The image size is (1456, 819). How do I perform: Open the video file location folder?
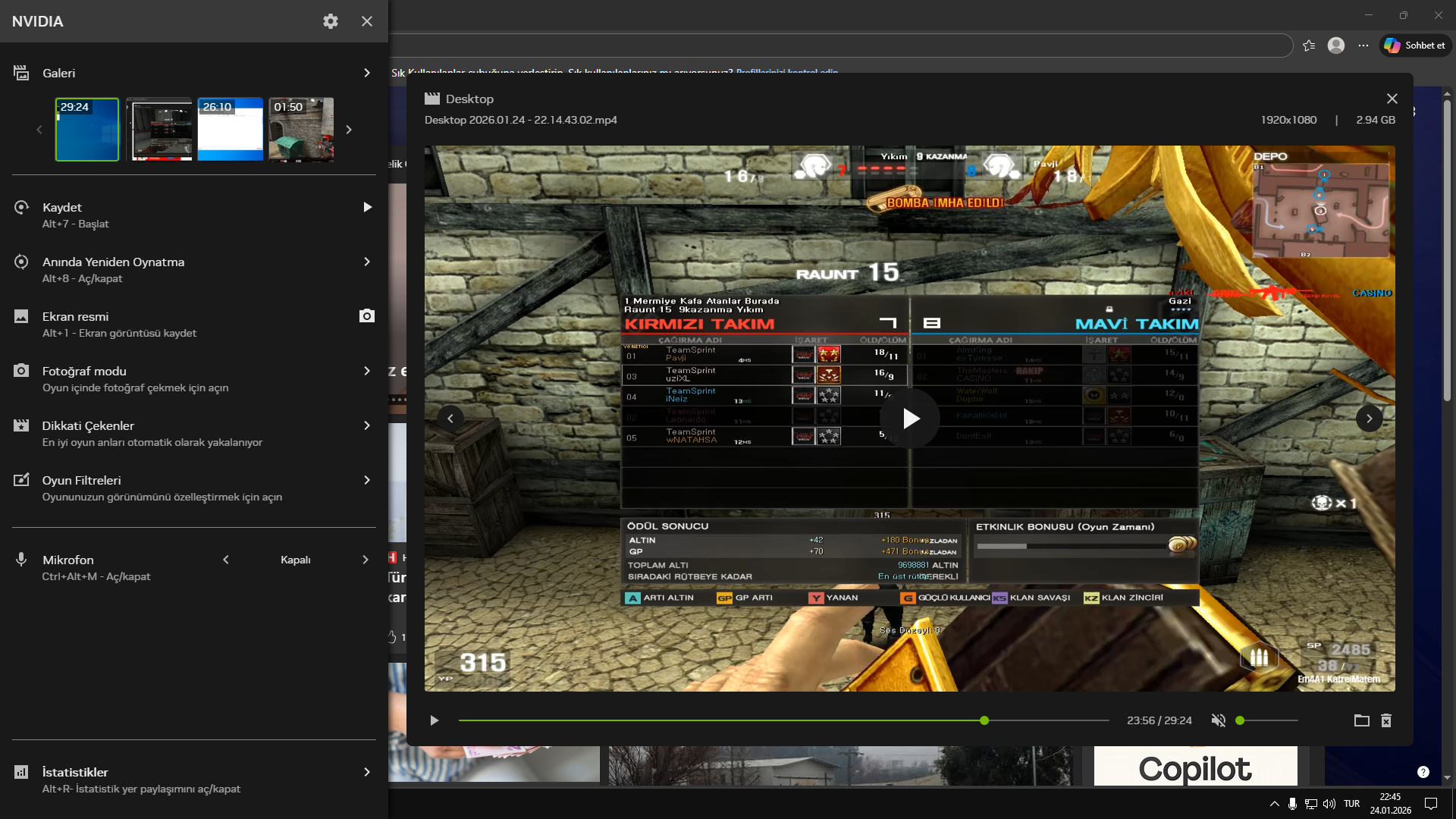click(1362, 720)
